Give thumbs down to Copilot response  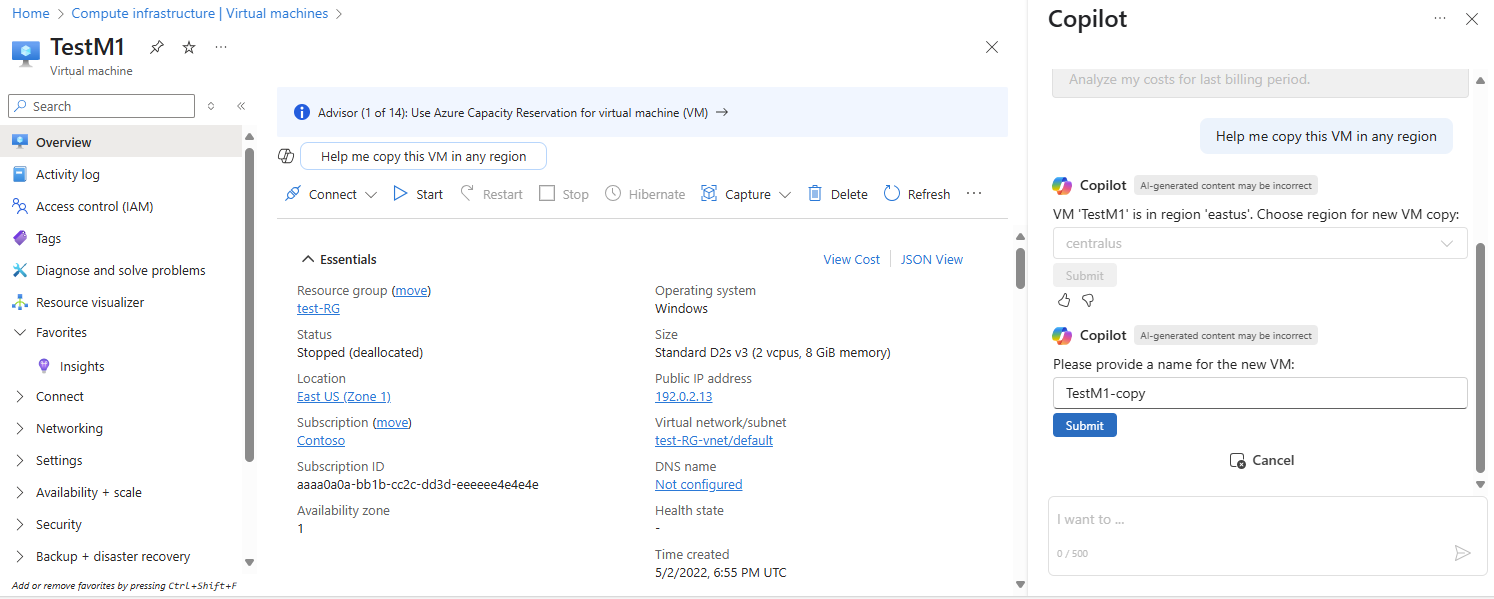tap(1088, 300)
